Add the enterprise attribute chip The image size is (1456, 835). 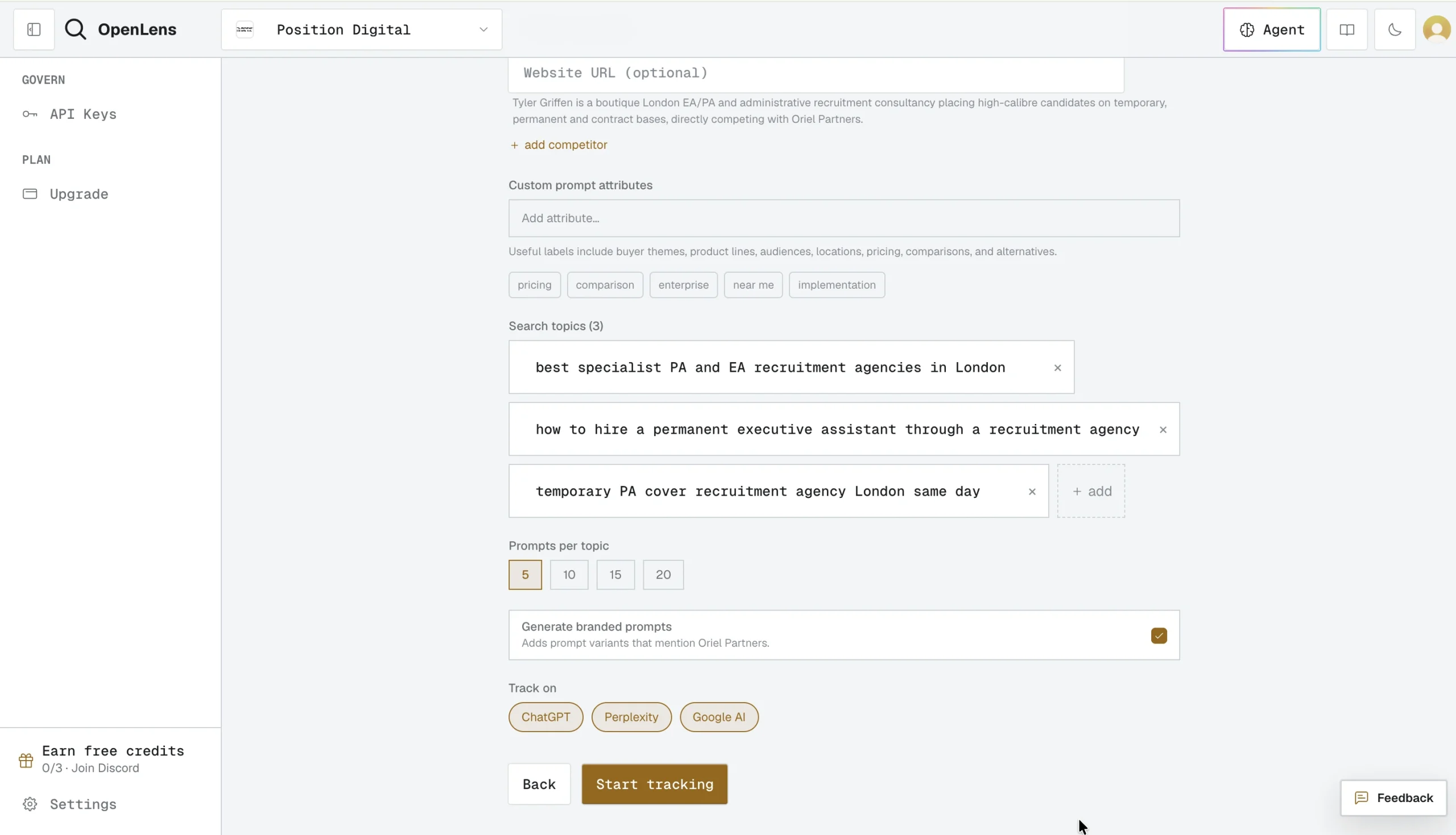tap(682, 284)
